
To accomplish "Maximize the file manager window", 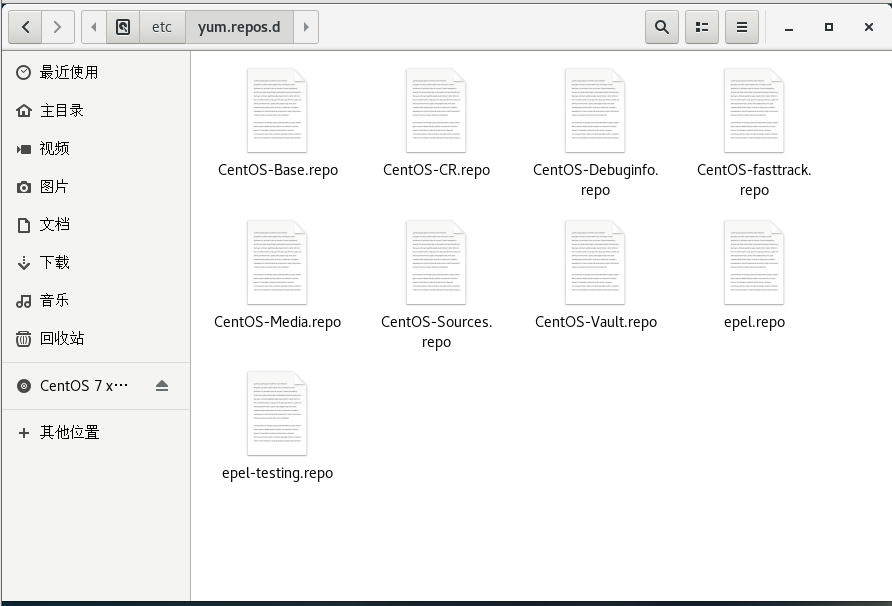I will pyautogui.click(x=829, y=27).
